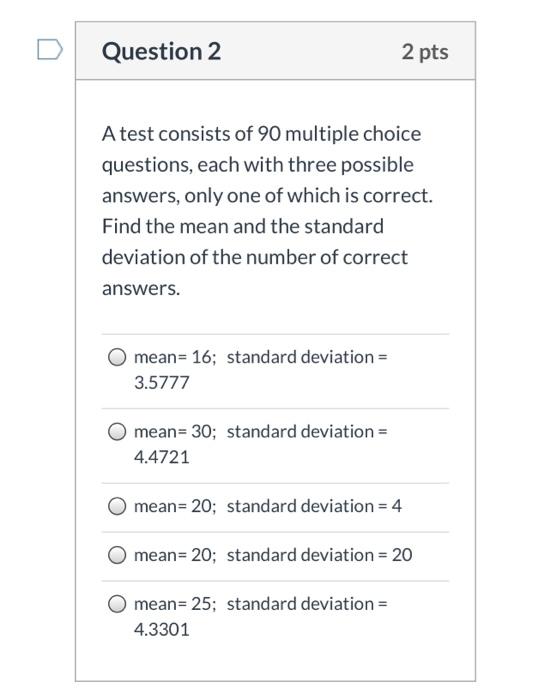The width and height of the screenshot is (551, 700).
Task: Click the 'Find the mean and the standard' line
Action: coord(243,226)
